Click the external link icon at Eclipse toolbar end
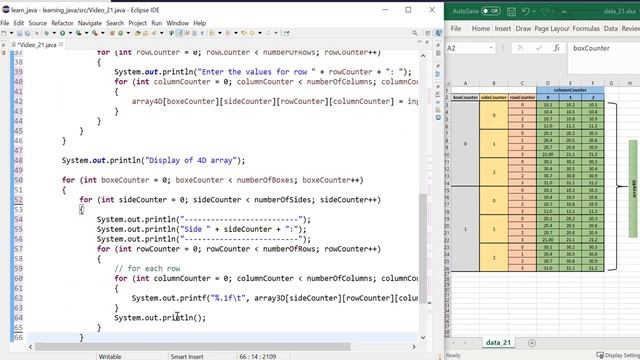The width and height of the screenshot is (640, 360). coord(287,33)
